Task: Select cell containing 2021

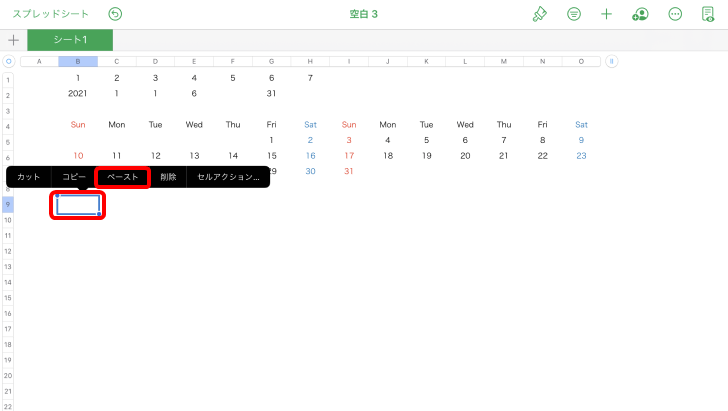Action: point(78,93)
